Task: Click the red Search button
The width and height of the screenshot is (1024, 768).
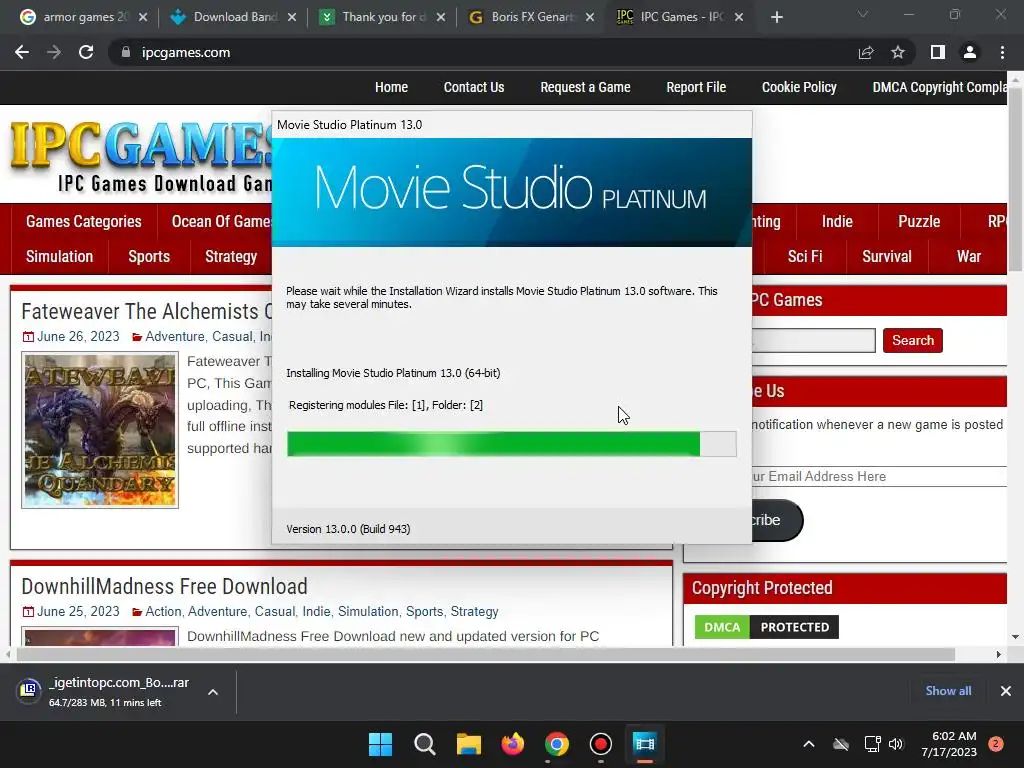Action: point(912,340)
